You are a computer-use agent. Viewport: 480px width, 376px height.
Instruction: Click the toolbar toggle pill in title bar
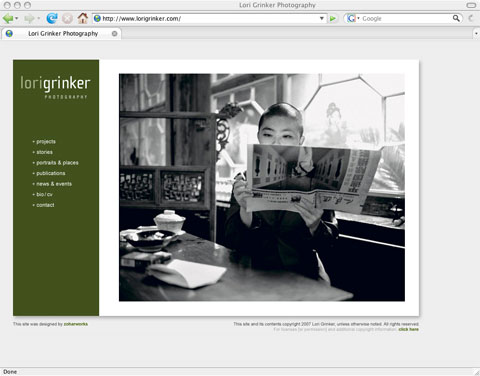(x=471, y=5)
